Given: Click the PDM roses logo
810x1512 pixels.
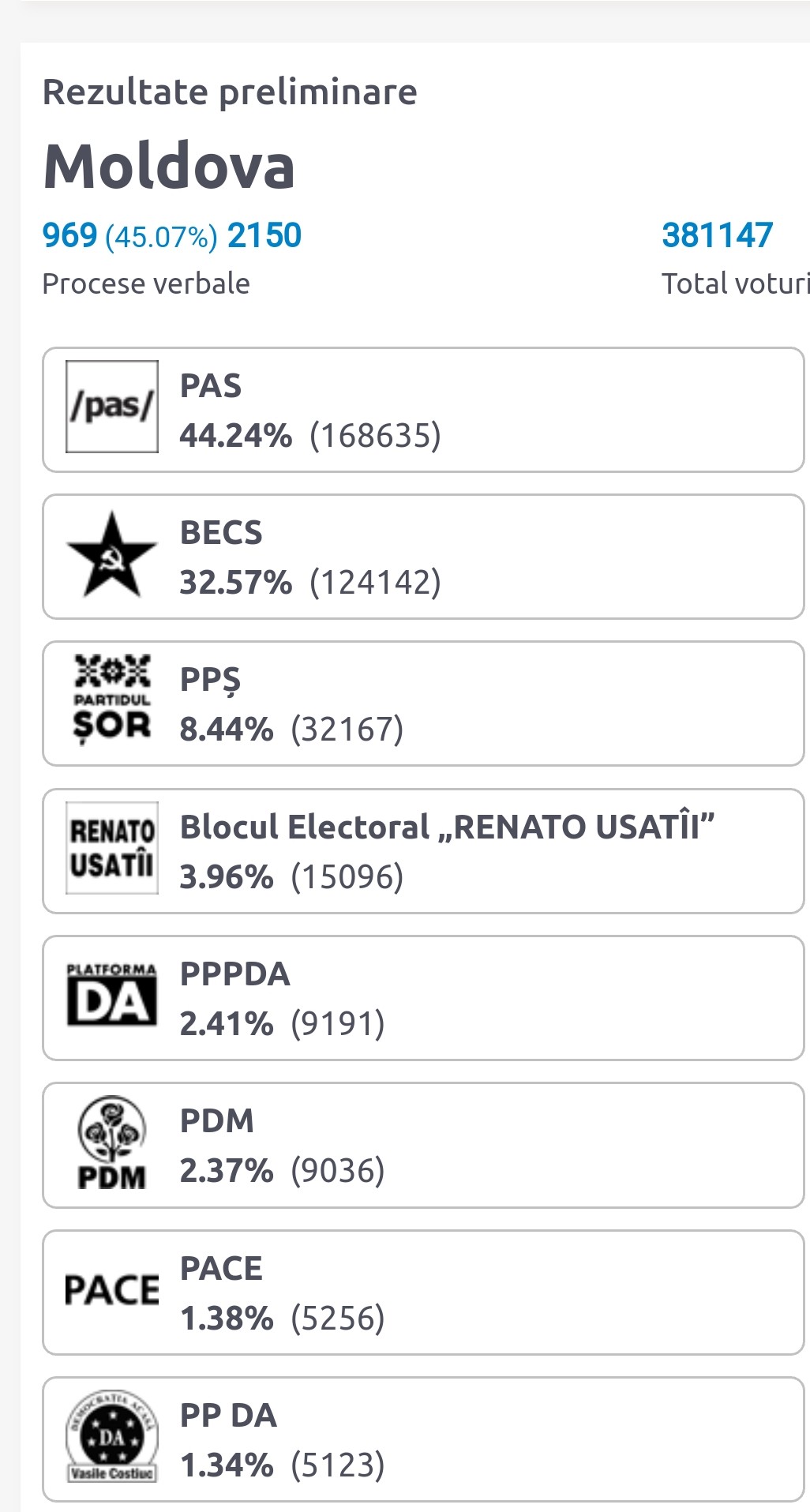Looking at the screenshot, I should 111,1142.
